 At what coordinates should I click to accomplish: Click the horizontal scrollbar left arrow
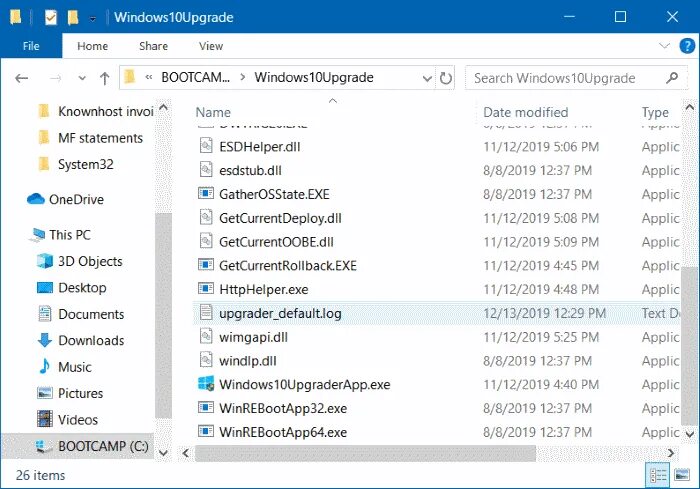click(186, 453)
